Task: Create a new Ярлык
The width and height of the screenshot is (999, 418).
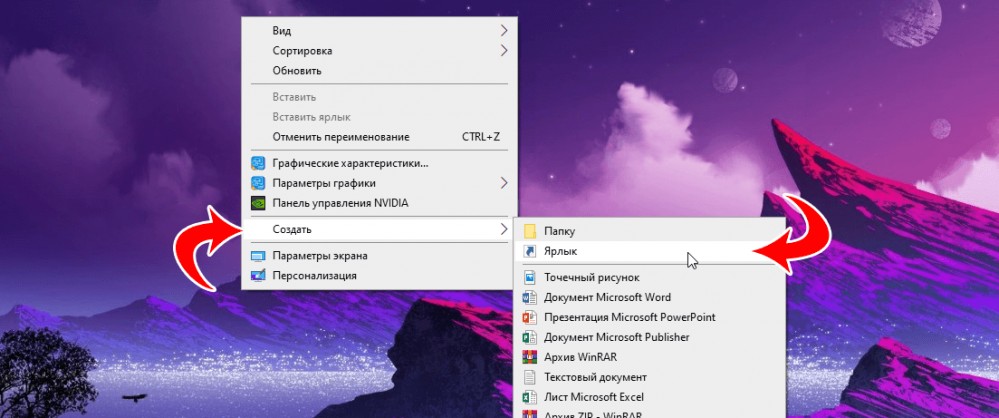Action: 650,252
